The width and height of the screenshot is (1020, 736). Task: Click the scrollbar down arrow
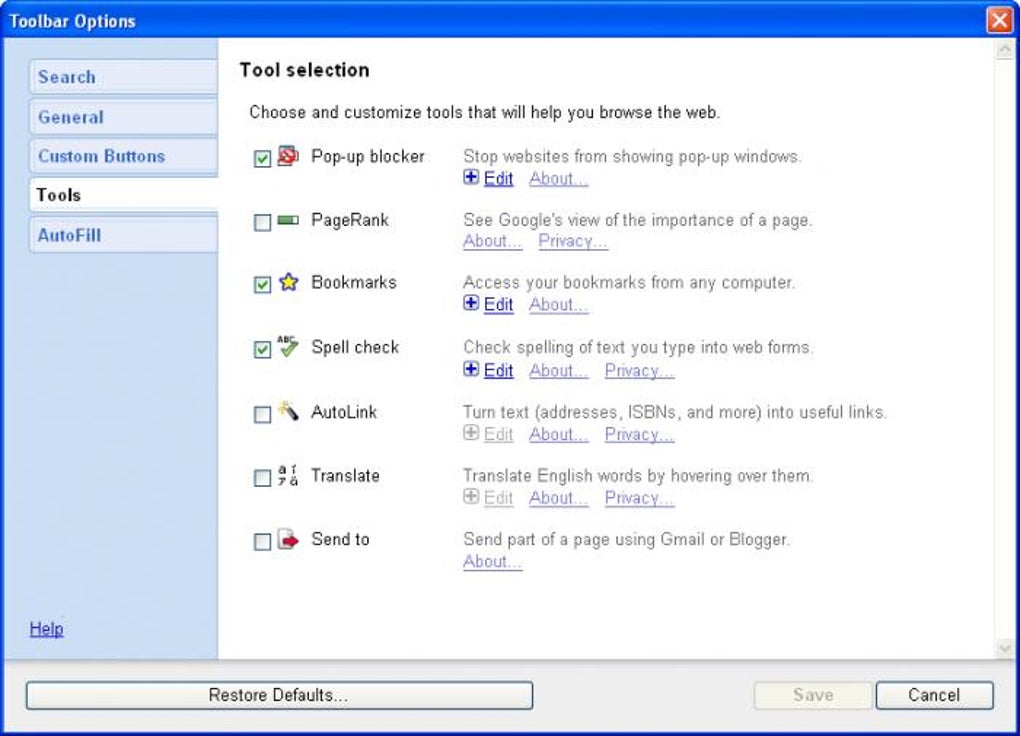pos(1004,648)
